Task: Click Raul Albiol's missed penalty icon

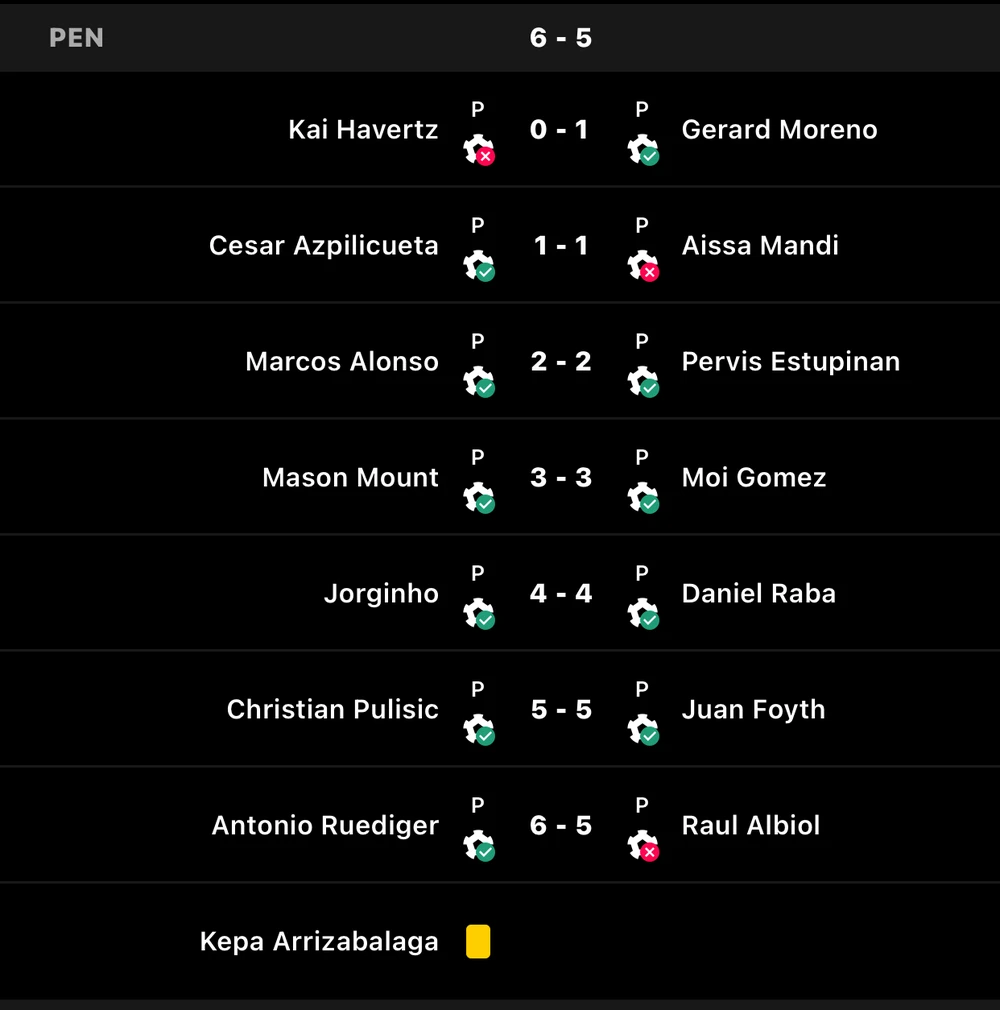Action: pos(643,845)
